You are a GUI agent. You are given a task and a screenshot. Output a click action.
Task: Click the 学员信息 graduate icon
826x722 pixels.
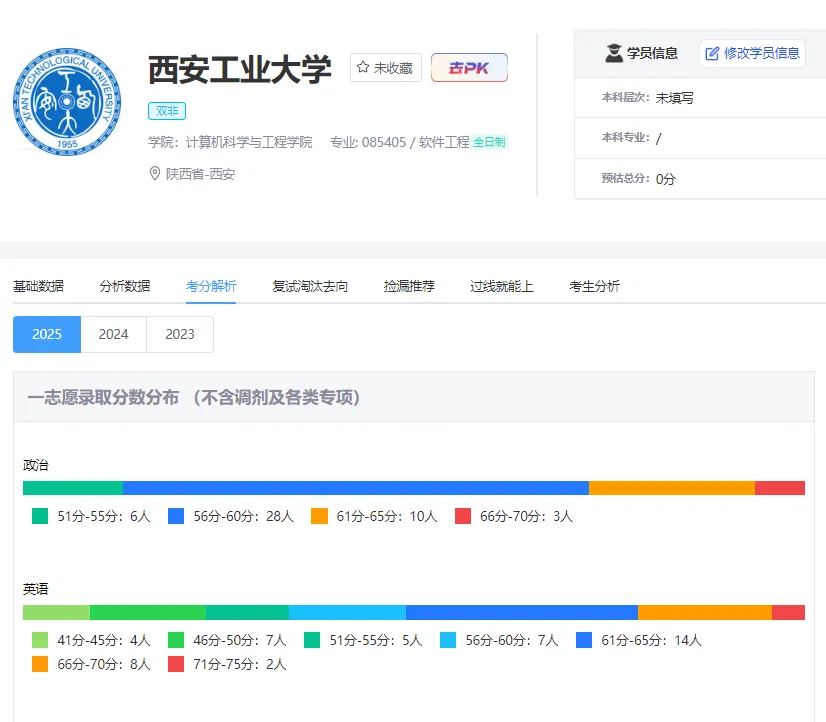pos(614,53)
